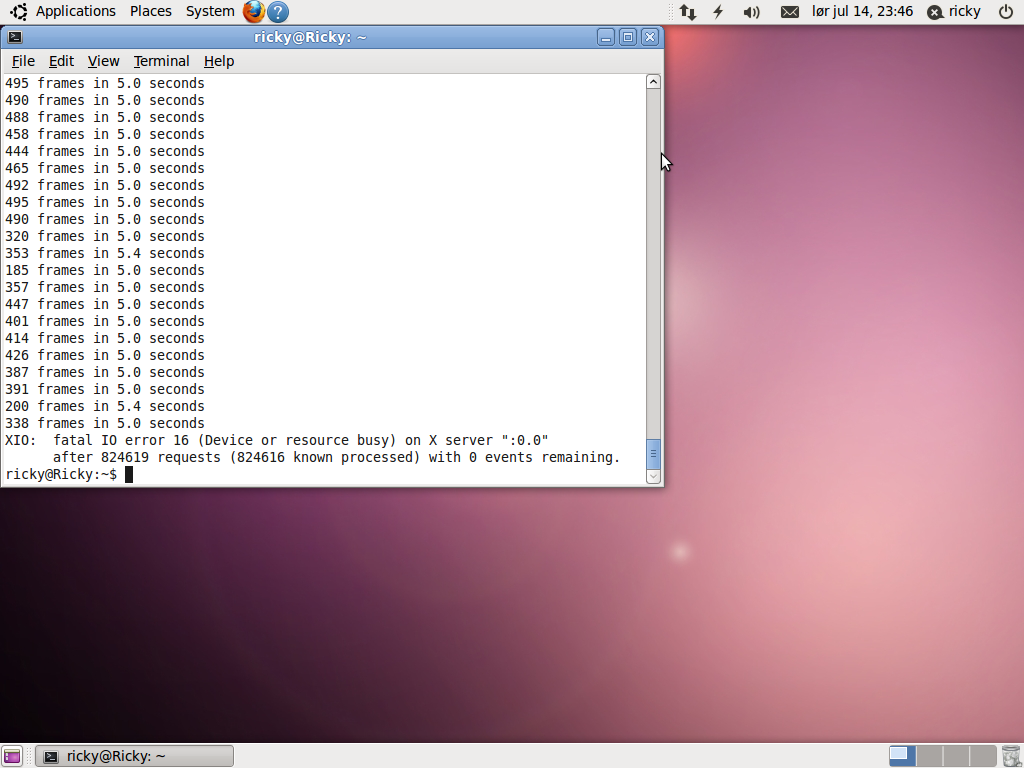Screen dimensions: 1024x768
Task: Open the Places menu
Action: [151, 12]
